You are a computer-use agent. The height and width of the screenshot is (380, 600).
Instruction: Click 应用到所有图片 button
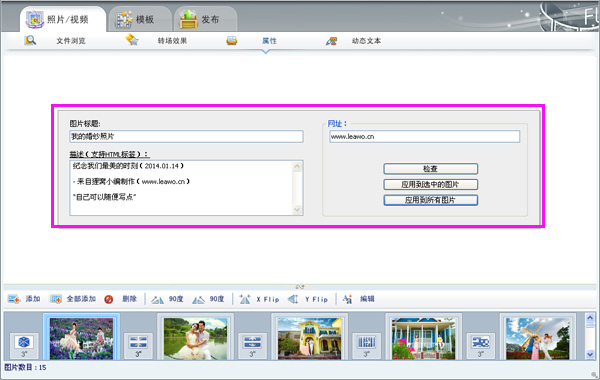[x=430, y=200]
